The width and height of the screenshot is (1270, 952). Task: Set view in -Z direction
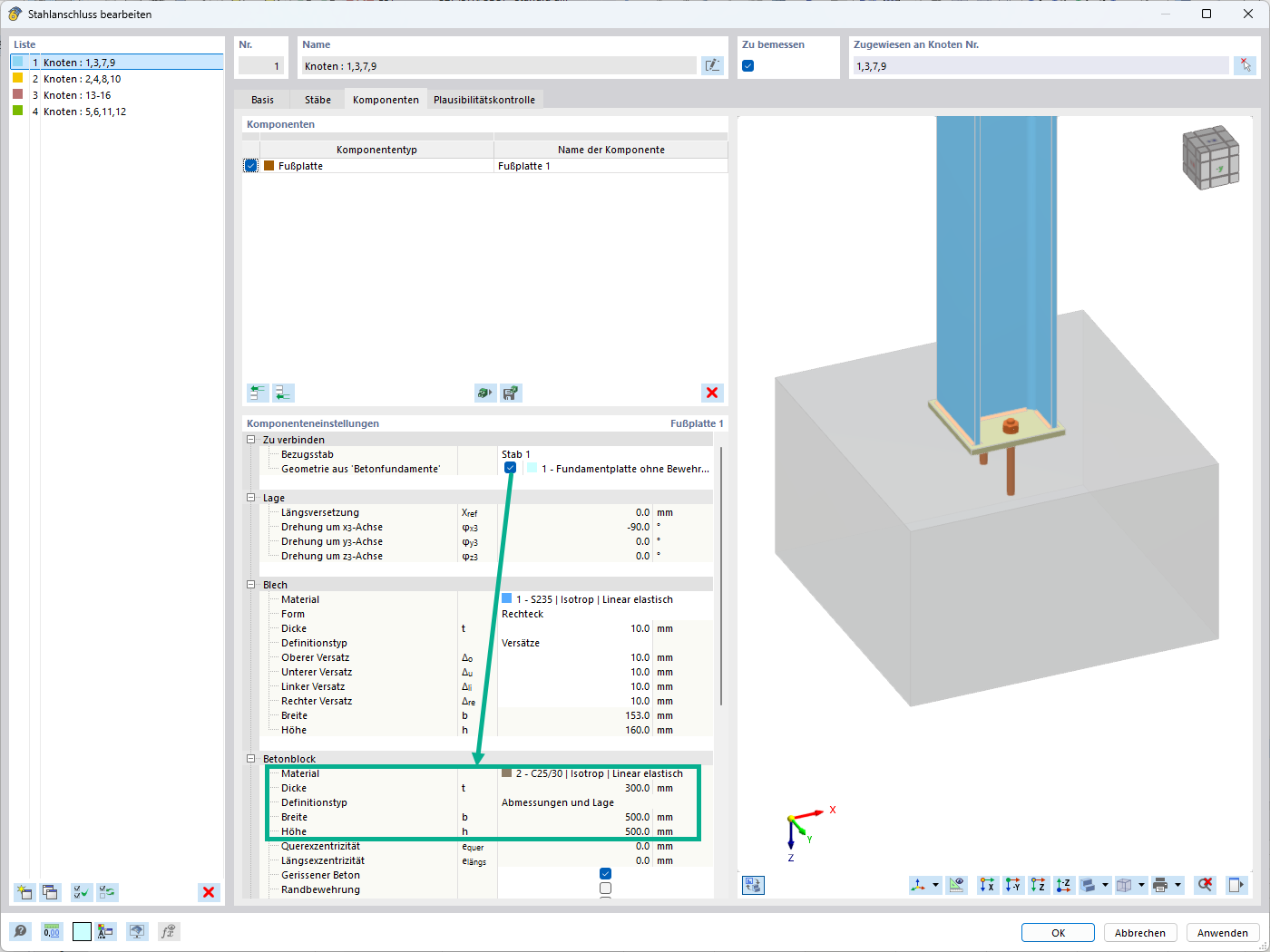point(1064,885)
